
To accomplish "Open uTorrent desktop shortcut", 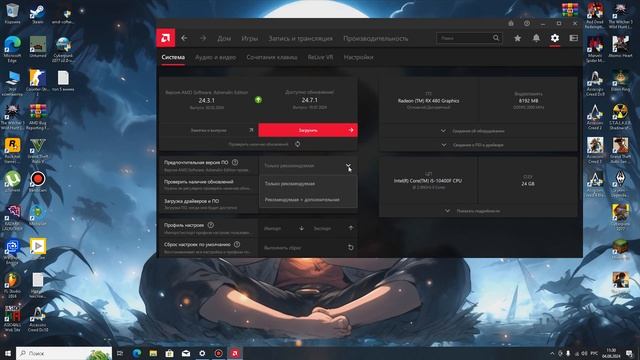I will [12, 182].
